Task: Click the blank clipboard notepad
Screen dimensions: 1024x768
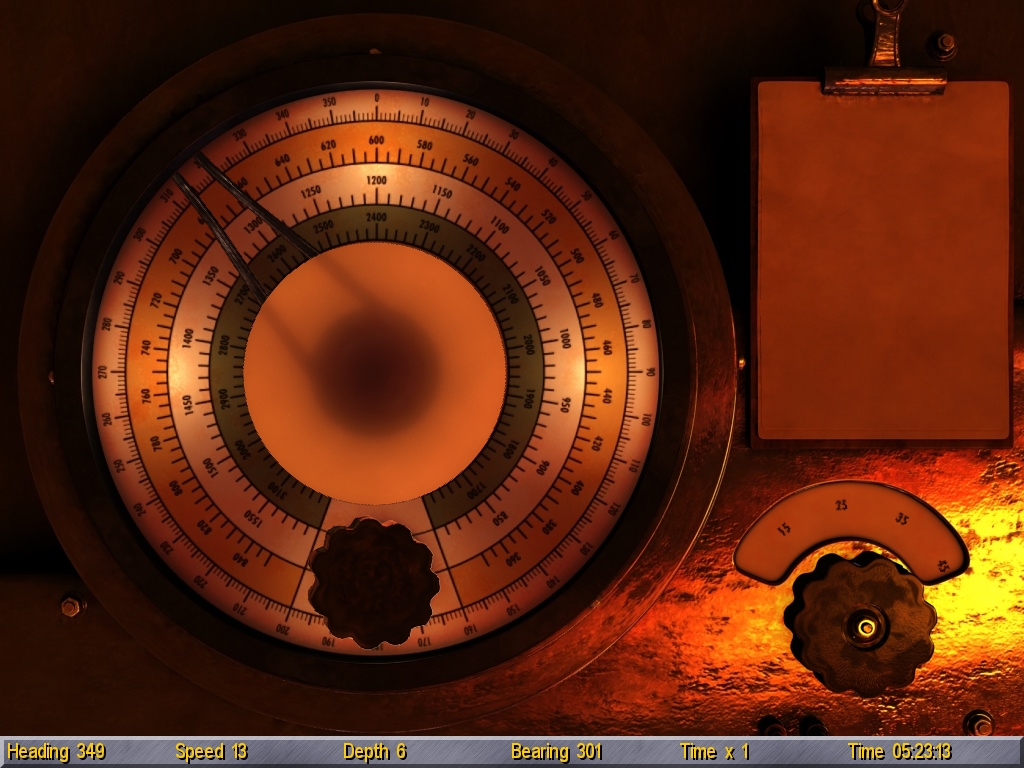Action: point(883,262)
